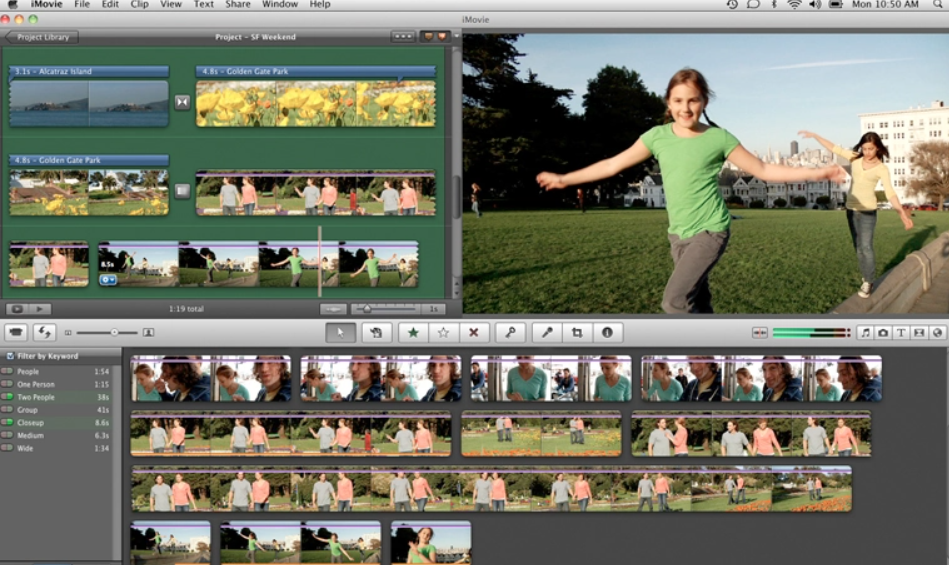Toggle the Two People keyword filter
The width and height of the screenshot is (949, 565).
pyautogui.click(x=8, y=397)
